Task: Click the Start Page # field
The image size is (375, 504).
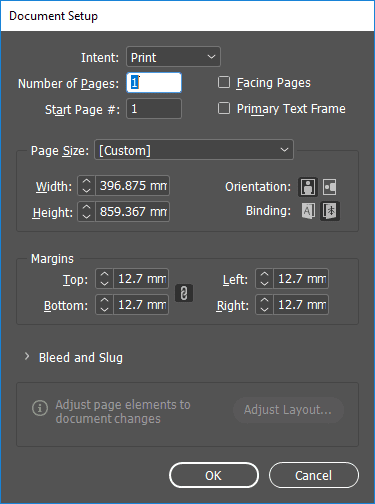Action: (x=154, y=109)
